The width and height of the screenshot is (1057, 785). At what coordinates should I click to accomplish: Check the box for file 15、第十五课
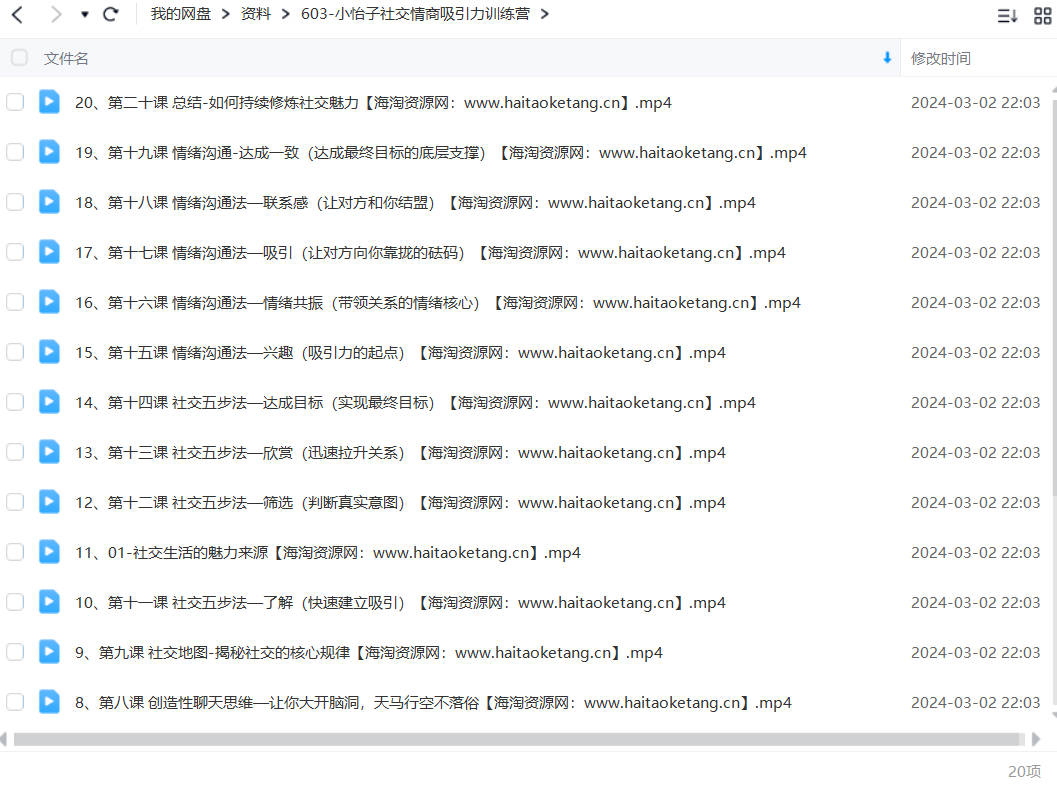point(15,352)
